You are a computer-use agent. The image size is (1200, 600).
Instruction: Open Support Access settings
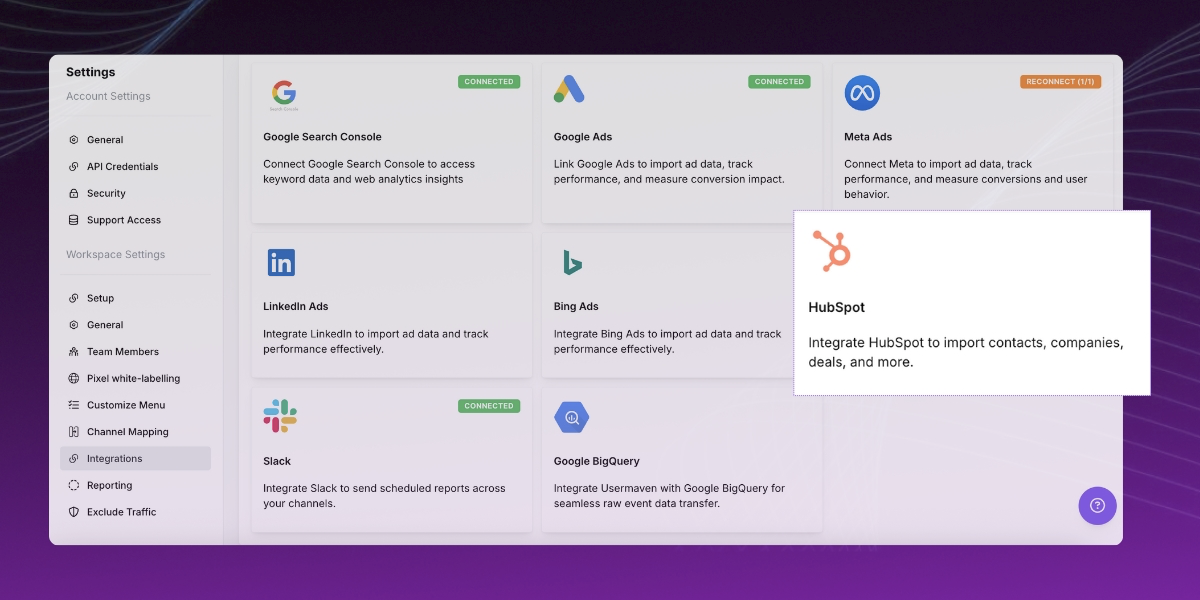click(123, 220)
